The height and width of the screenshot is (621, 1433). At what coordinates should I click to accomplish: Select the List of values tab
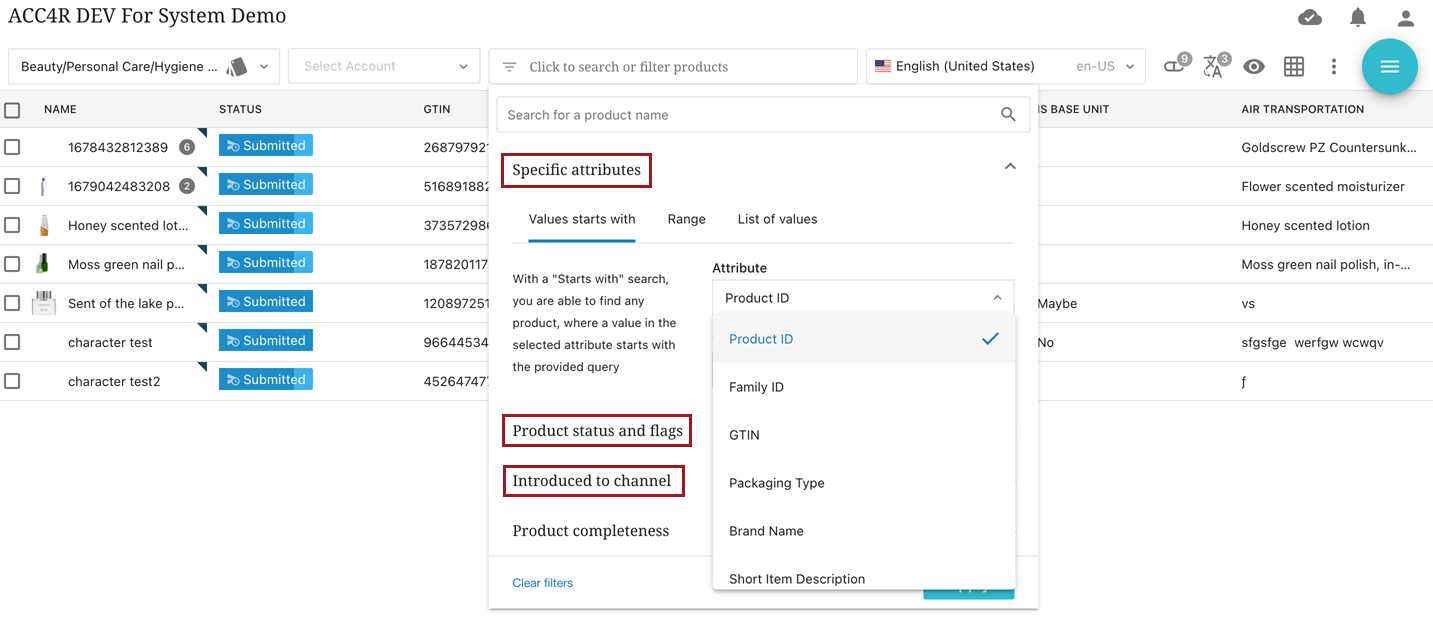pyautogui.click(x=777, y=219)
